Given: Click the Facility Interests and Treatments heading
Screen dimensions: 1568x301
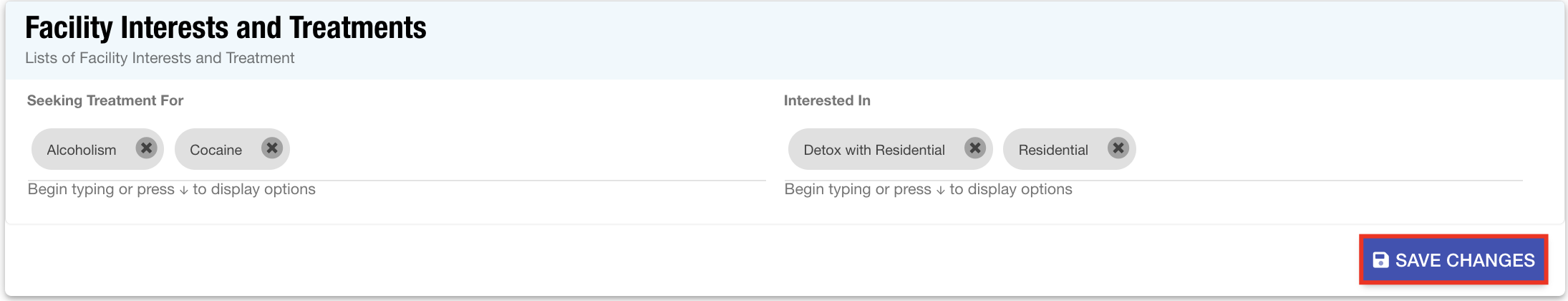Looking at the screenshot, I should point(226,28).
